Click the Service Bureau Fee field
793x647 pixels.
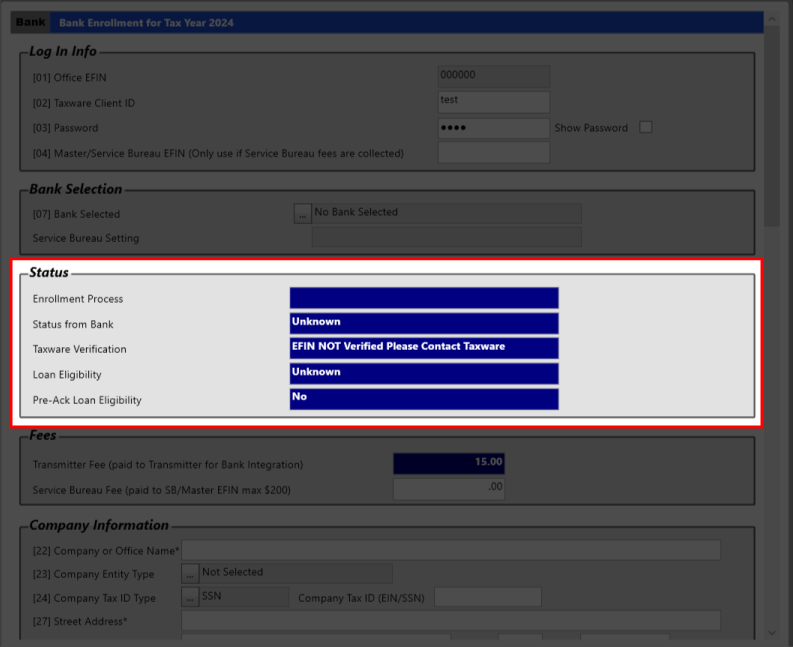point(449,489)
